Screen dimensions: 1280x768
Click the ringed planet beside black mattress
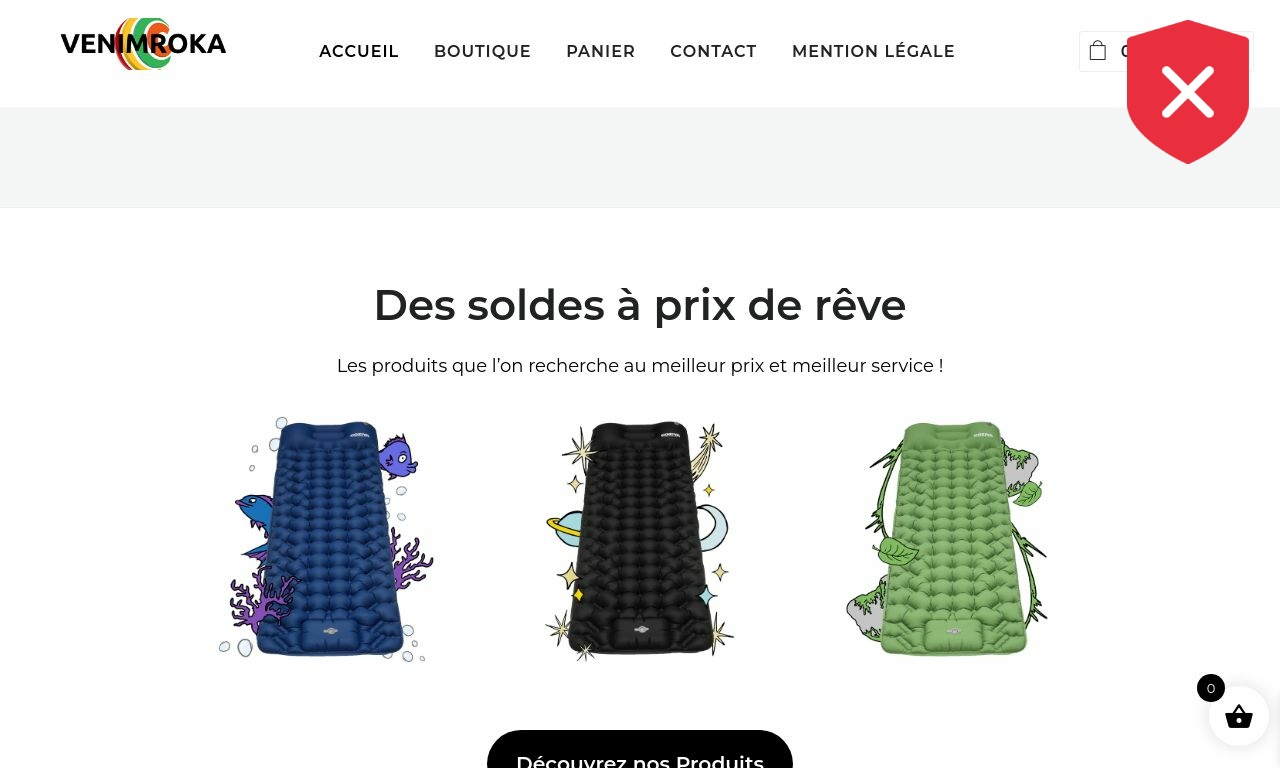pos(565,529)
